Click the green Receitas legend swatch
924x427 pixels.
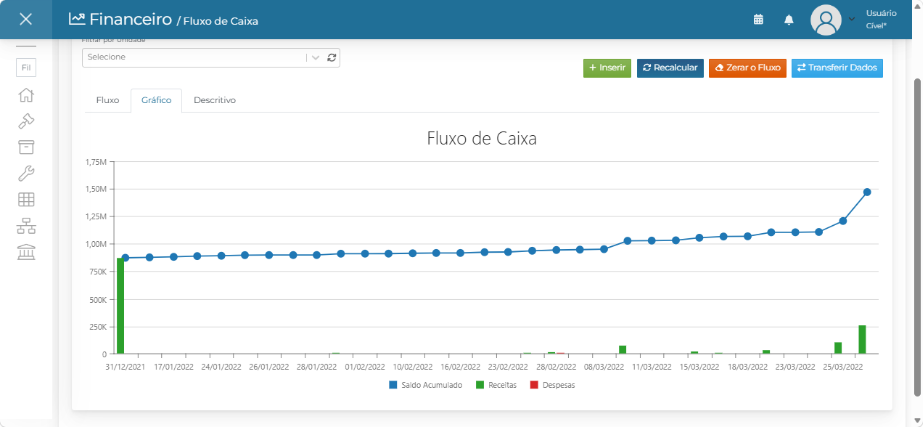pyautogui.click(x=480, y=385)
